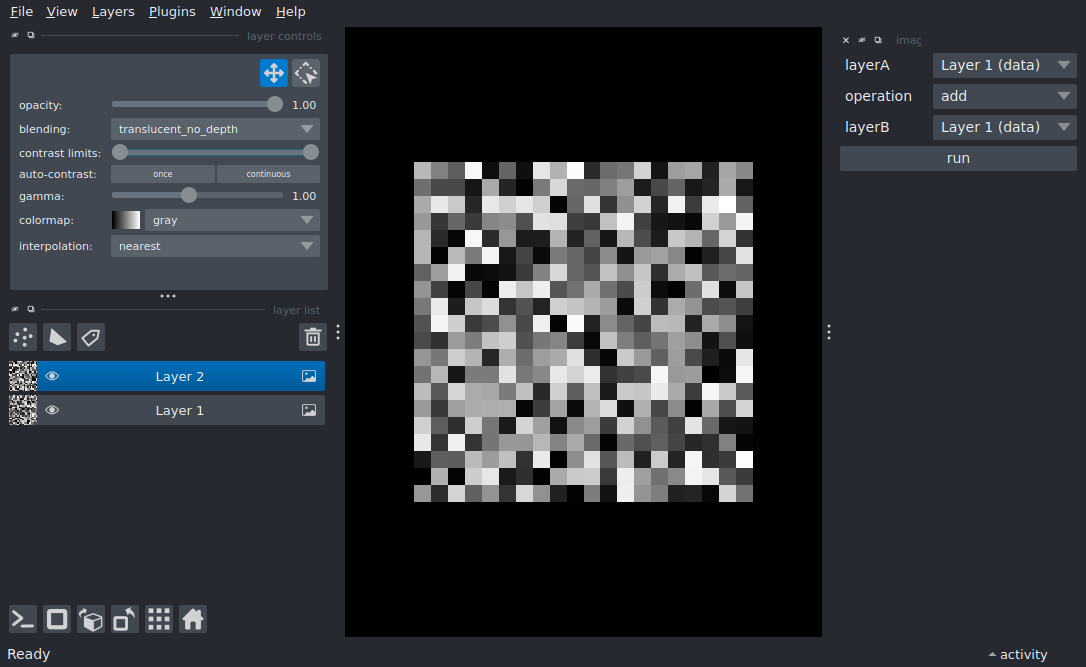Select the Layer 1 thumbnail
1086x667 pixels.
[x=23, y=410]
